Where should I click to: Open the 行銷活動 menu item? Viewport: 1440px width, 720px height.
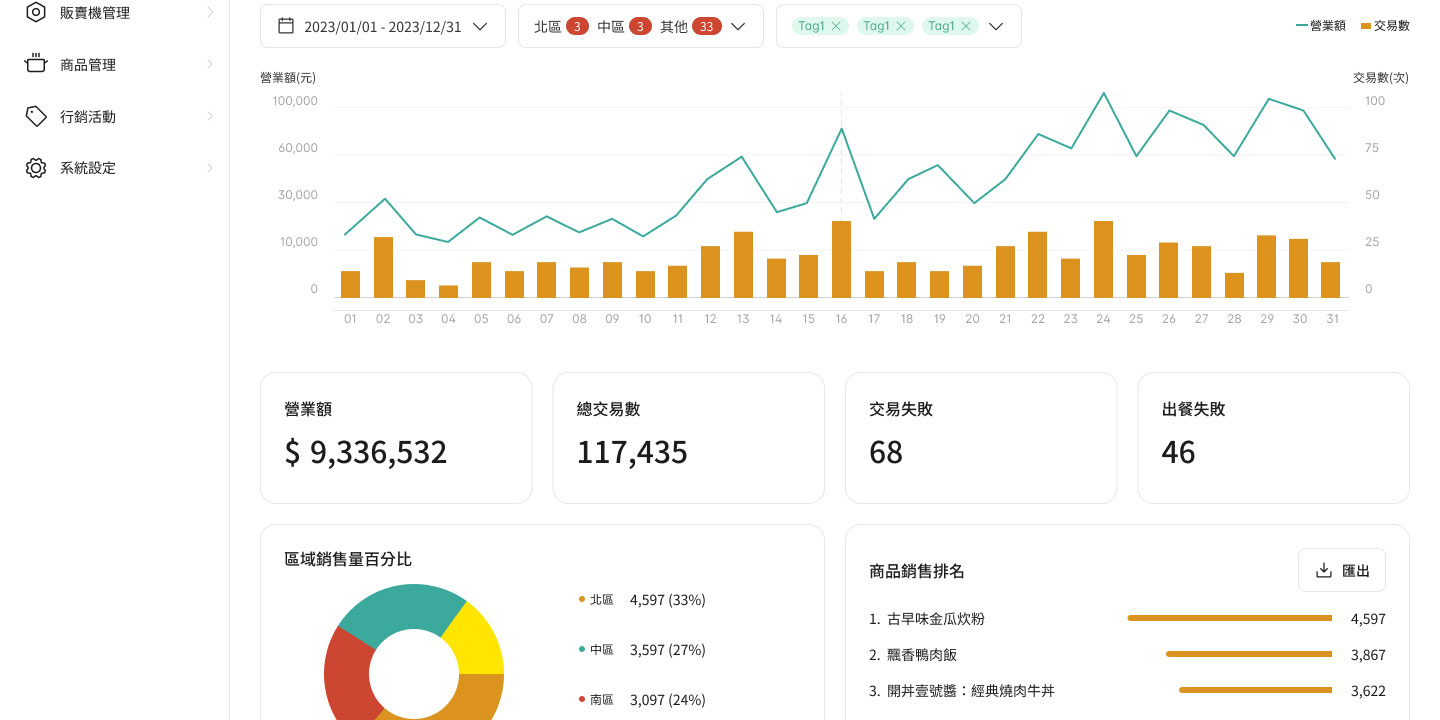[88, 117]
